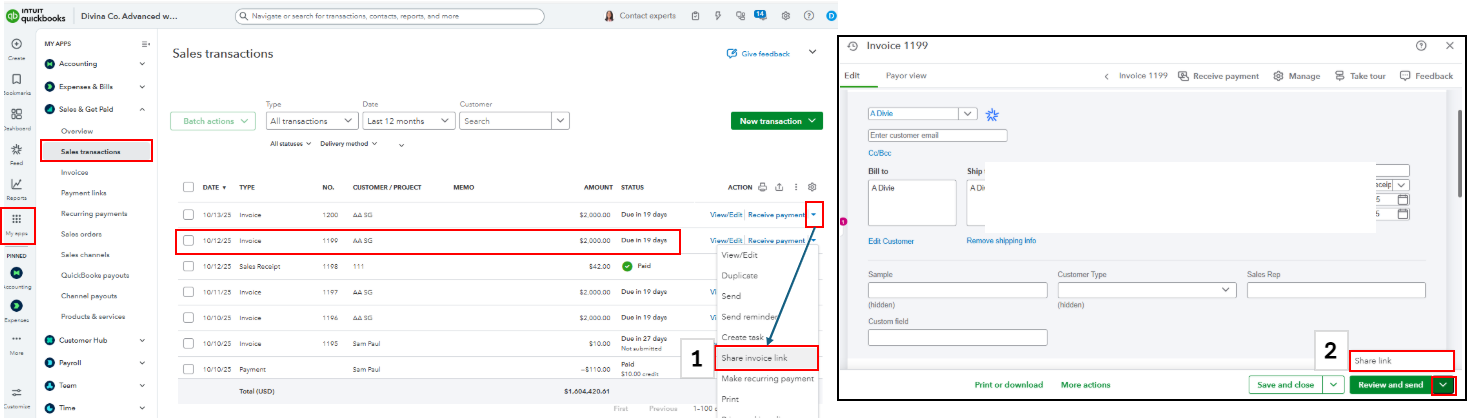Click Give feedback link
Screen dimensions: 1470x420
759,54
